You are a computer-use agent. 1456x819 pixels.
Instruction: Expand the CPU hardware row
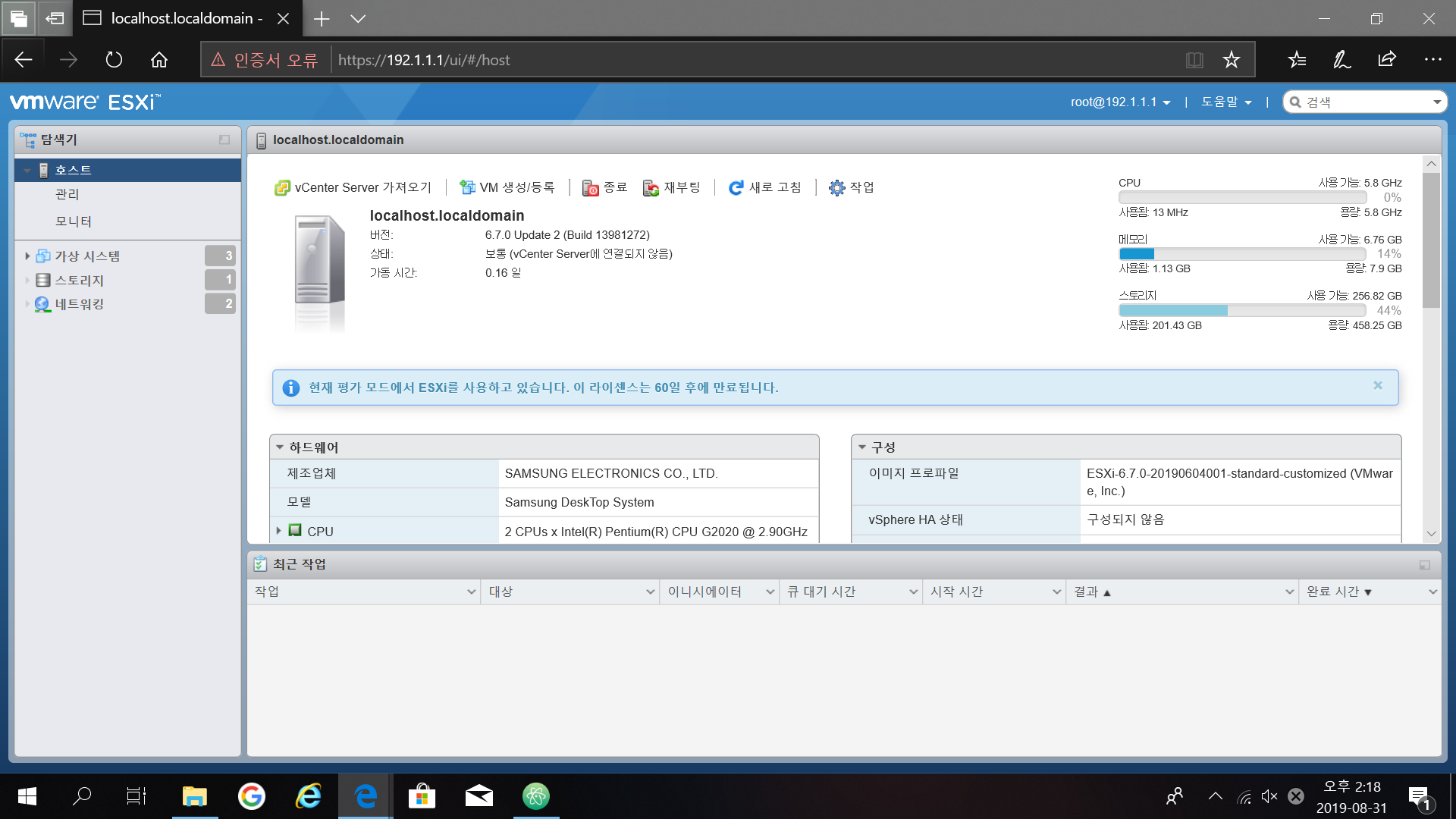click(x=279, y=531)
